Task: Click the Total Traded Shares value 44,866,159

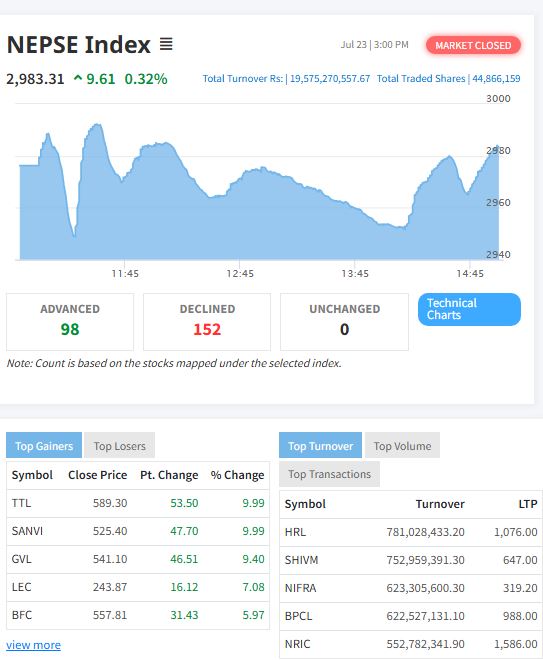Action: (x=496, y=79)
